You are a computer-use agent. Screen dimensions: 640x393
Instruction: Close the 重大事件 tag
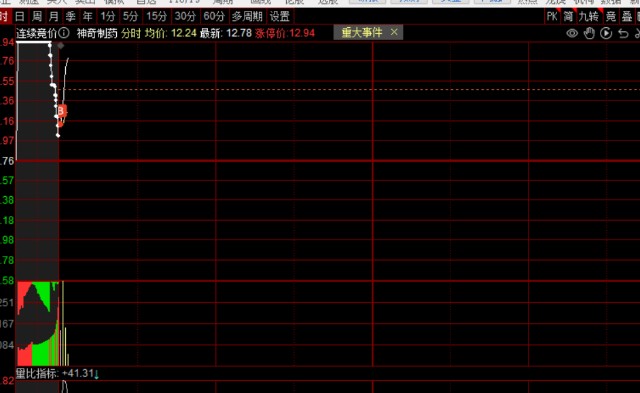coord(394,32)
